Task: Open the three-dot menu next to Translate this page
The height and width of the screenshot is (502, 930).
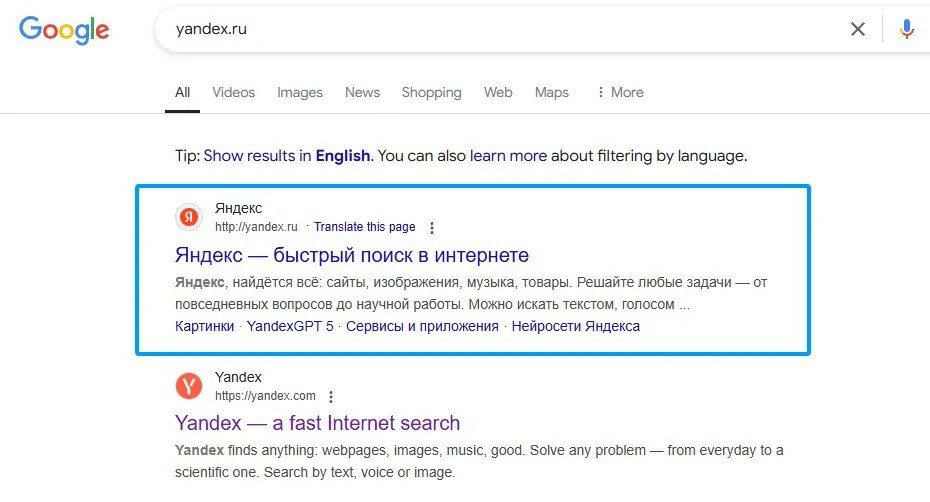Action: (x=432, y=227)
